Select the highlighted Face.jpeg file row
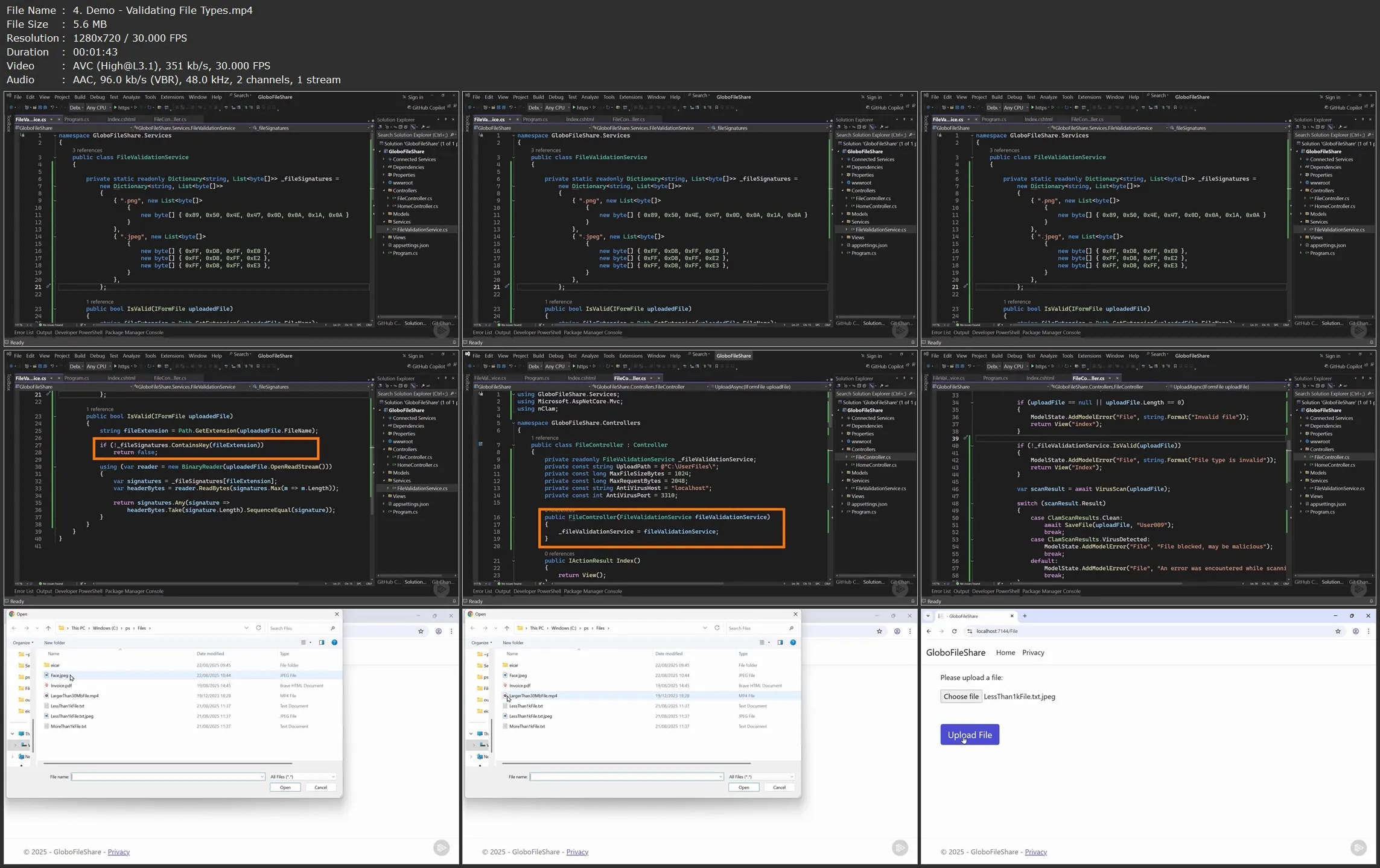 60,676
